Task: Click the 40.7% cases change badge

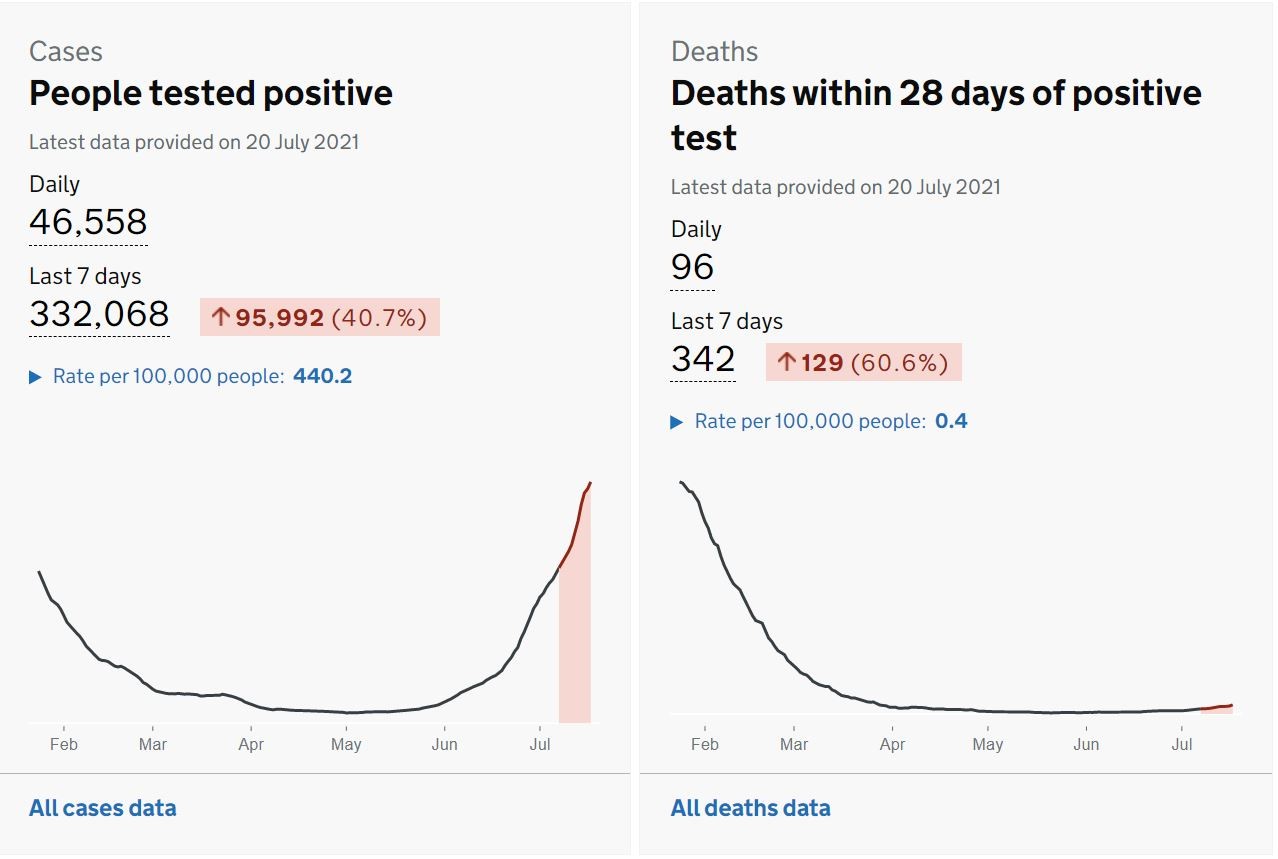Action: tap(379, 318)
